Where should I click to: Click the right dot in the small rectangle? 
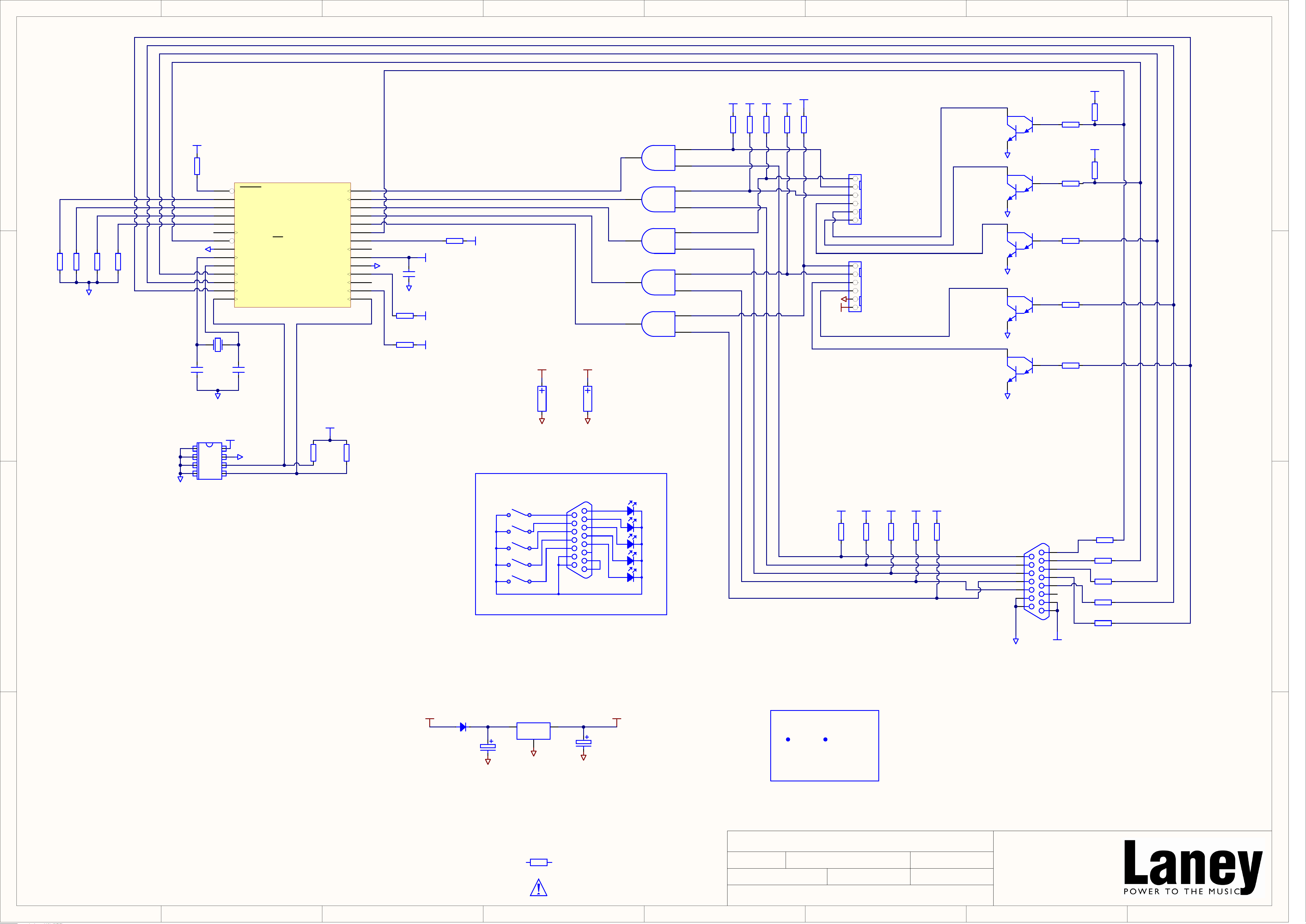(825, 740)
